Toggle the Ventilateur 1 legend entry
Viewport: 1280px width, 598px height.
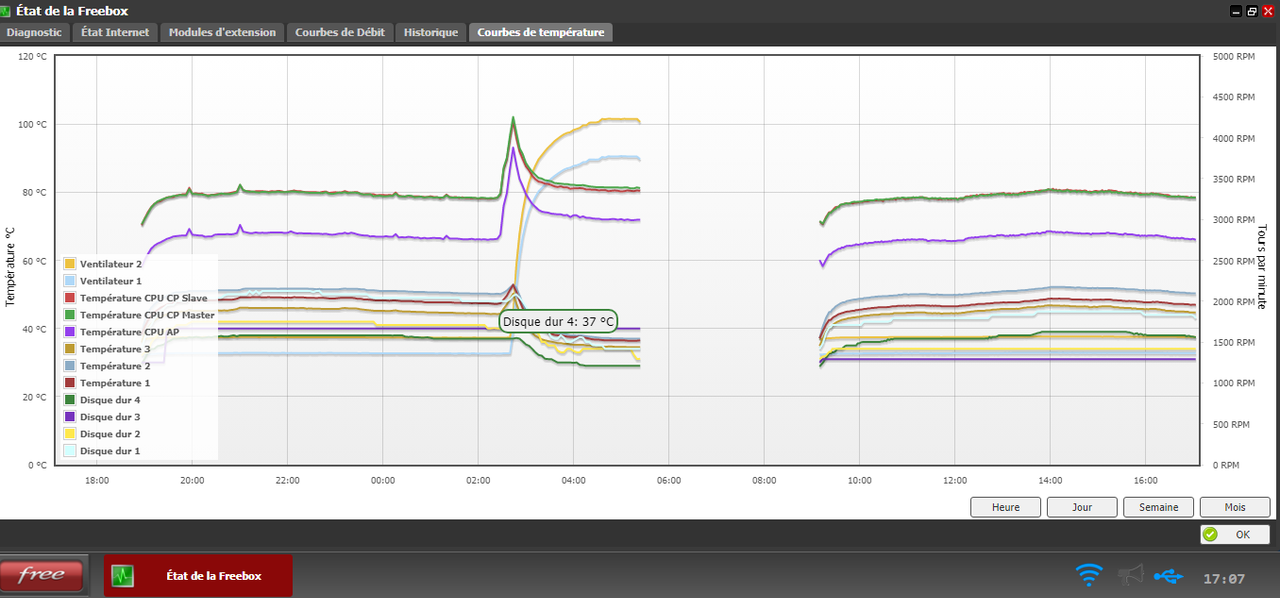point(103,281)
